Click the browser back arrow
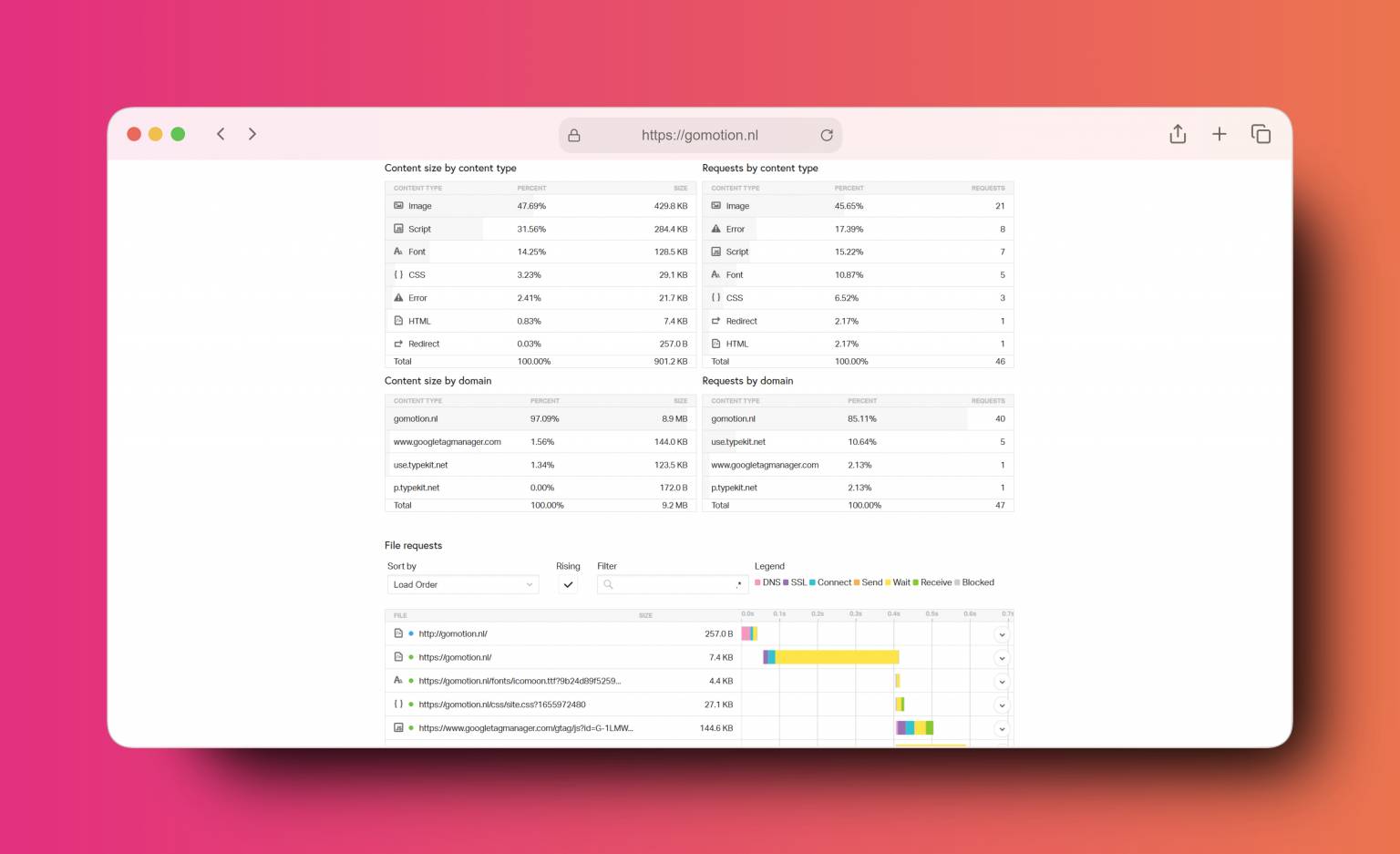Viewport: 1400px width, 854px height. (221, 134)
